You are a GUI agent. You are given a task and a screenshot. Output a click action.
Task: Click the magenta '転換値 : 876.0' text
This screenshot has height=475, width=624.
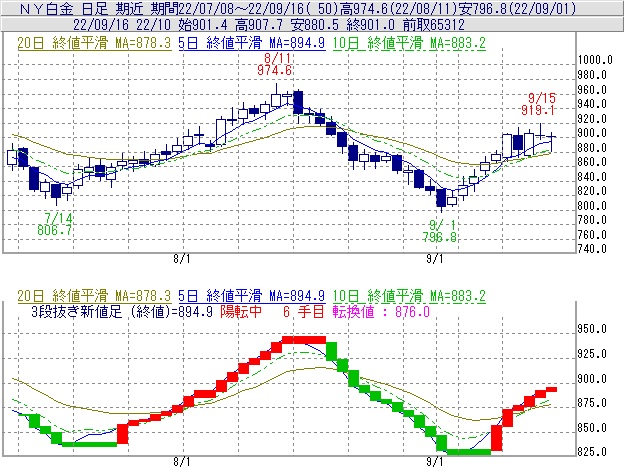(x=381, y=311)
